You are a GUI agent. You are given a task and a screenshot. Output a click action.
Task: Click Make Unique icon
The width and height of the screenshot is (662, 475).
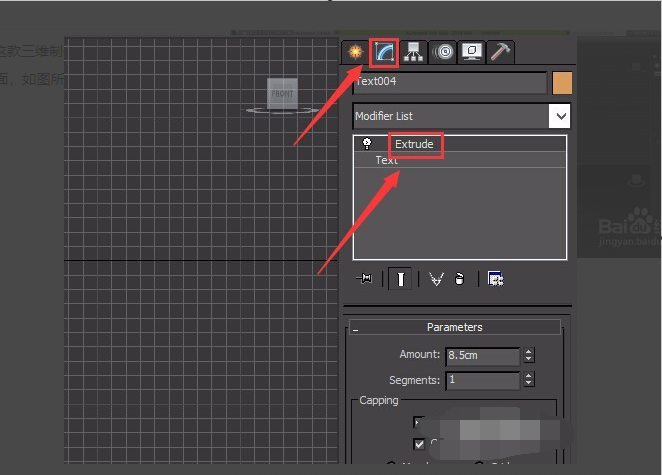(436, 279)
